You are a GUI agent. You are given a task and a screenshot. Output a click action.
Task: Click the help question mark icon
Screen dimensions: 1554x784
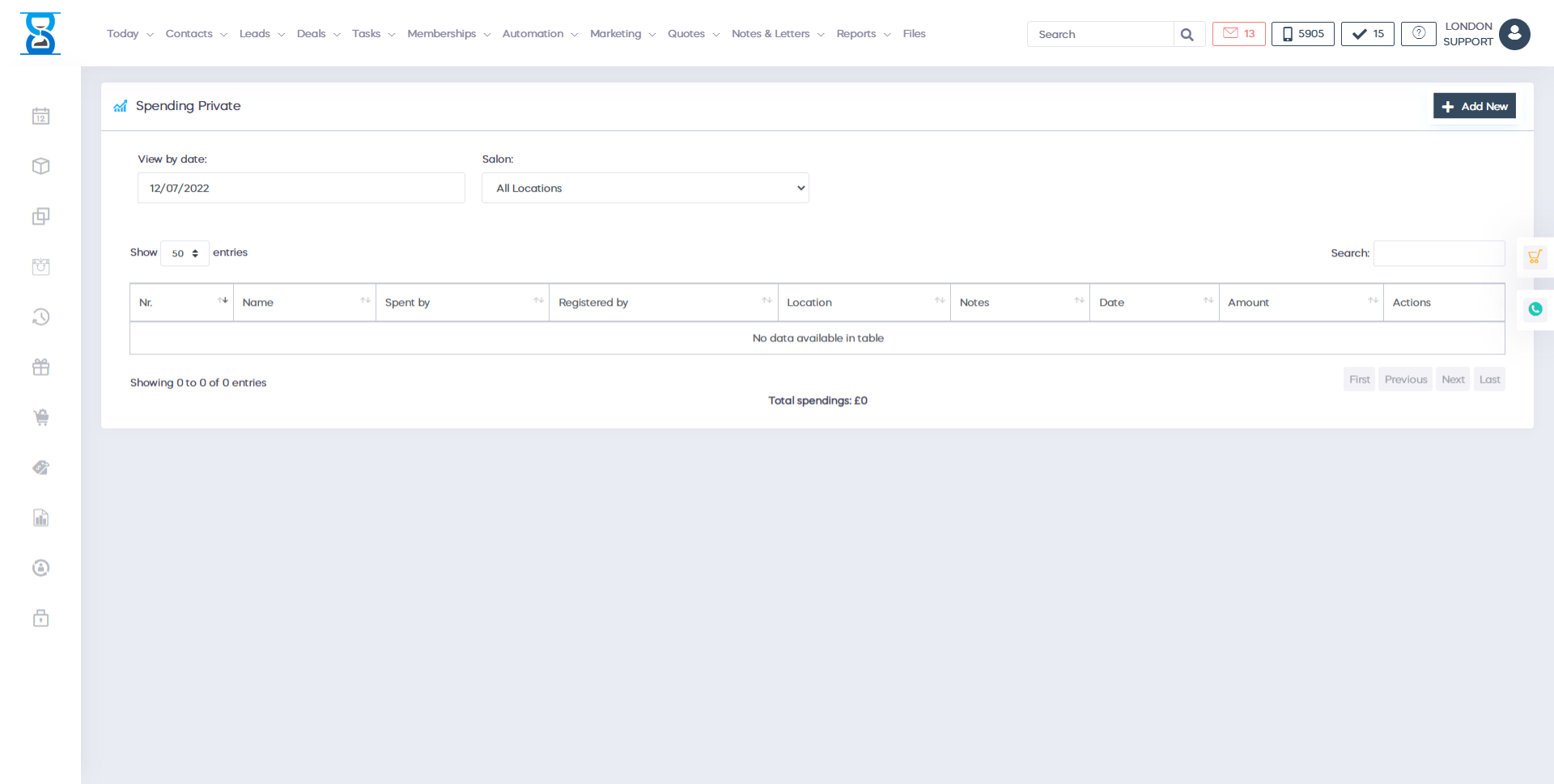coord(1418,33)
